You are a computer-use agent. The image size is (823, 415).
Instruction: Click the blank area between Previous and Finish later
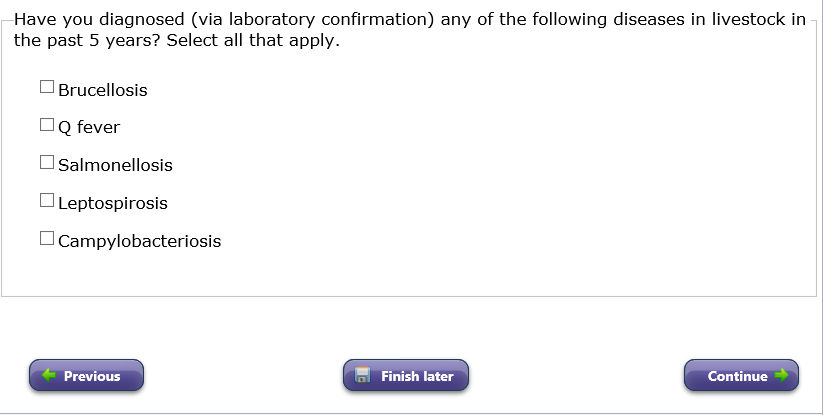pos(243,376)
